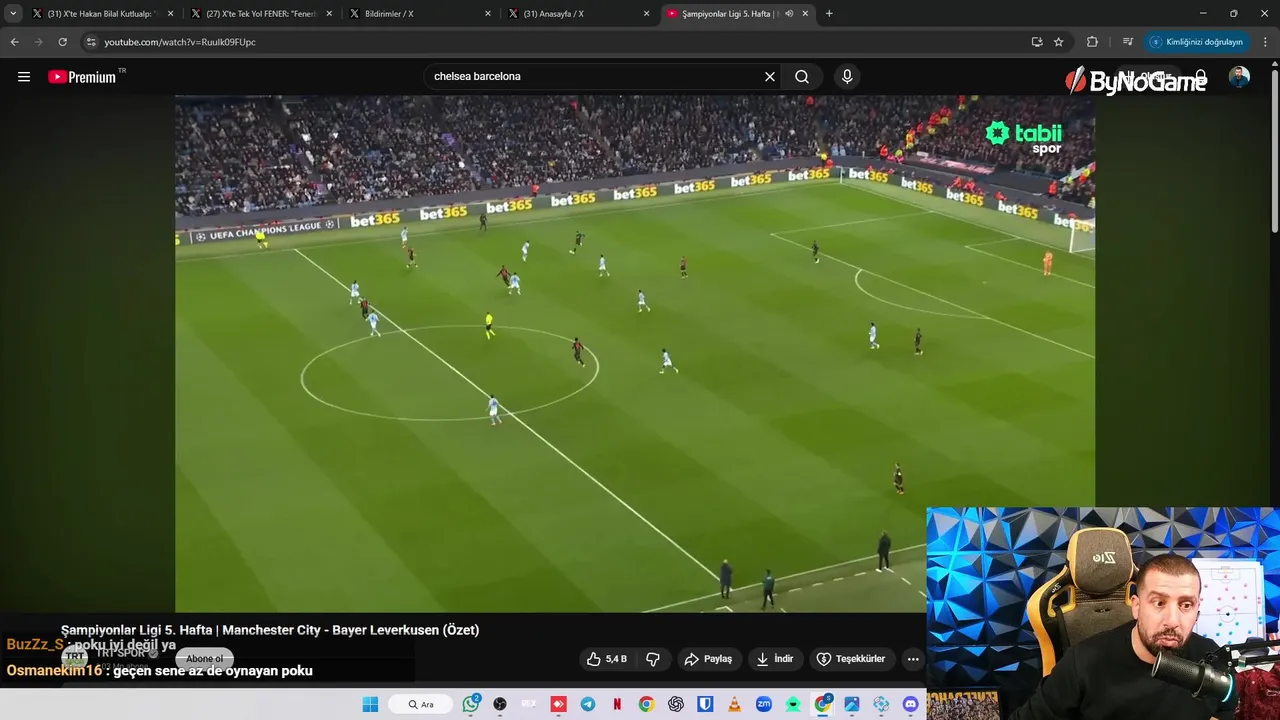
Task: Open Discord from the taskbar
Action: point(910,704)
